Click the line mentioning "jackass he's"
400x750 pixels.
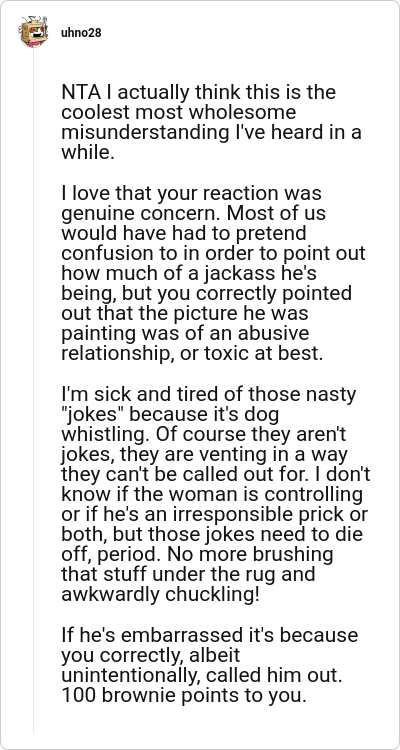(189, 274)
